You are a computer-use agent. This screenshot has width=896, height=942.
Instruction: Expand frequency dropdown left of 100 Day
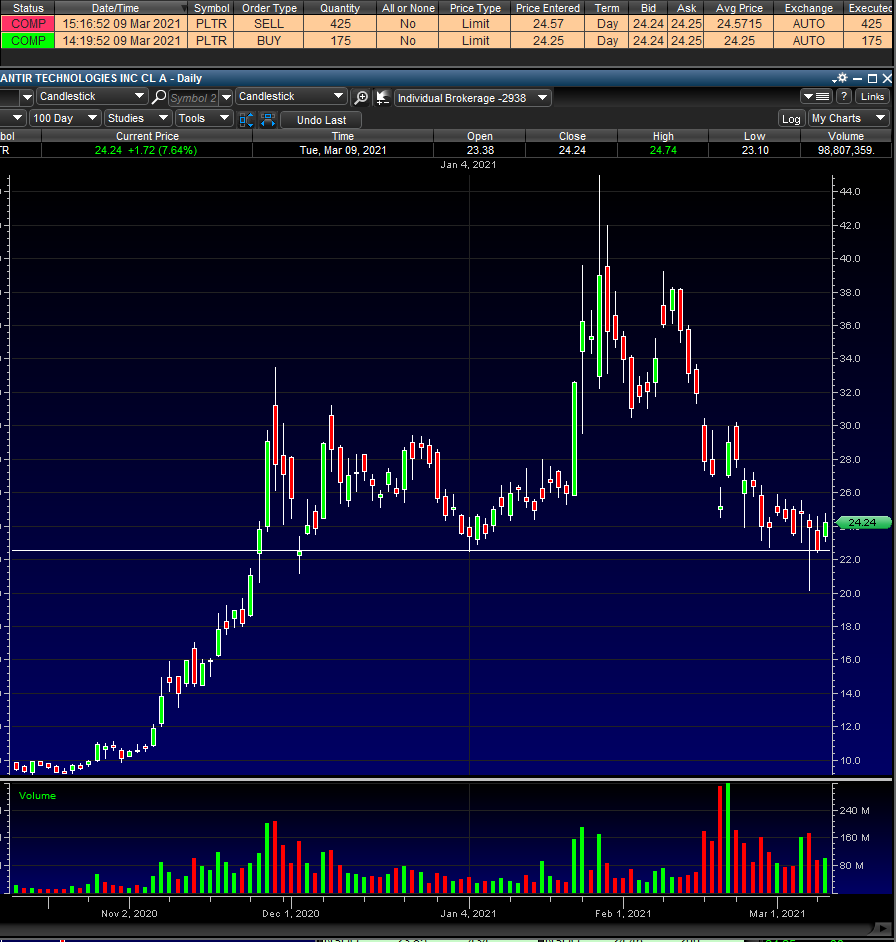(x=17, y=118)
